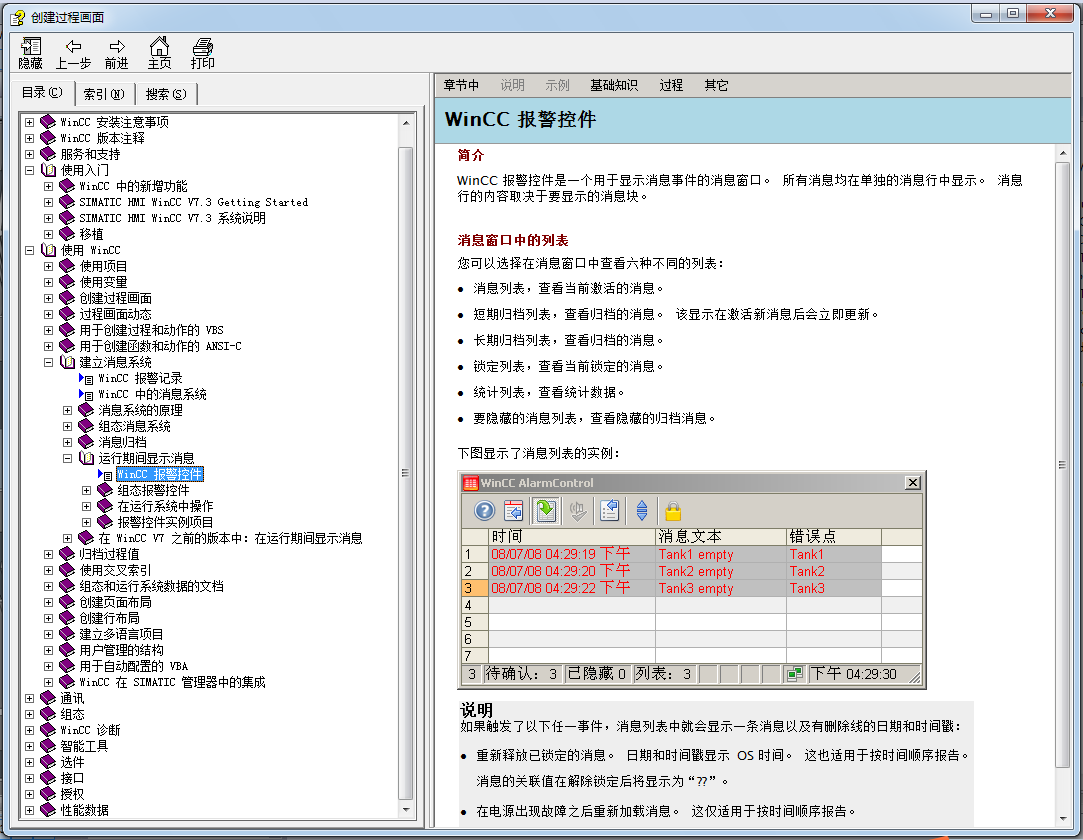Screen dimensions: 1083x840
Task: Select the Tank2 empty message row
Action: click(691, 571)
